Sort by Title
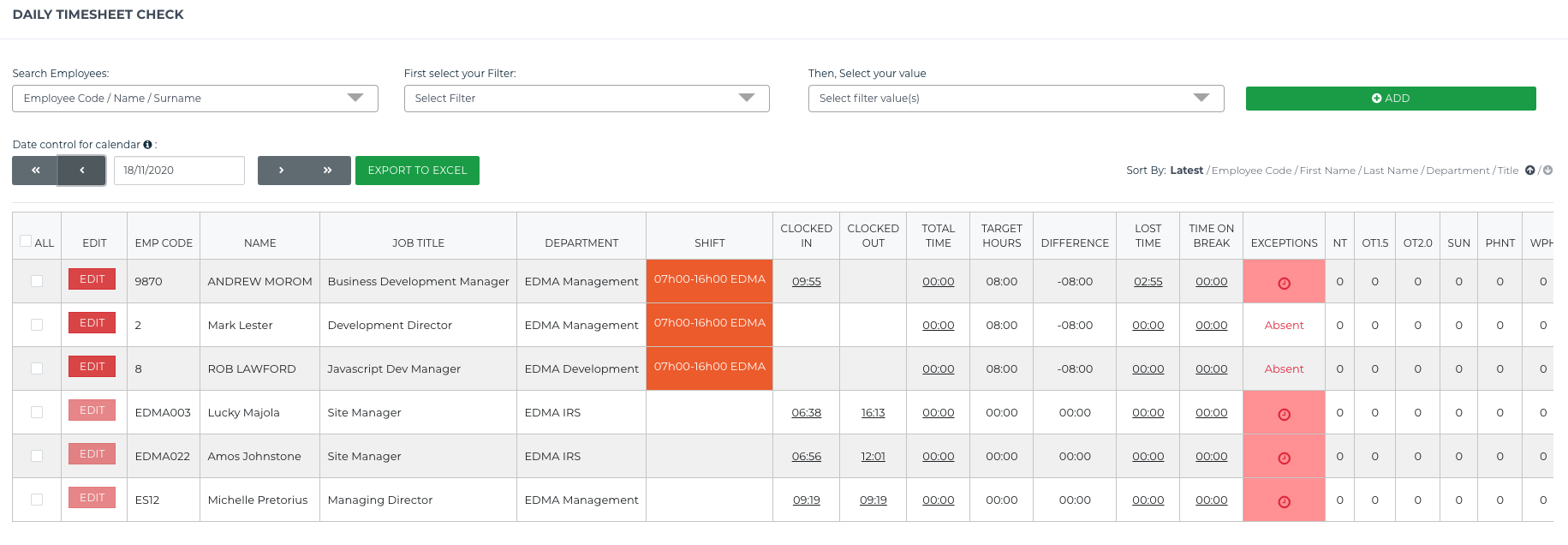The height and width of the screenshot is (545, 1568). click(x=1508, y=171)
